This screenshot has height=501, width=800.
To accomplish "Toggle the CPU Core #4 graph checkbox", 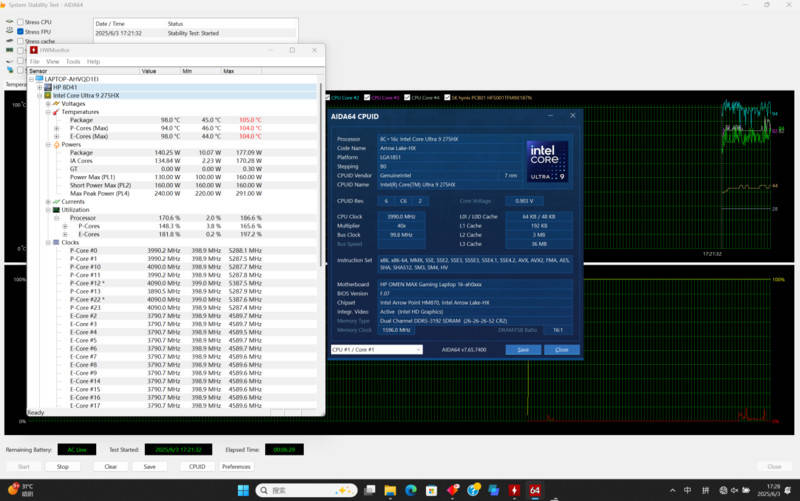I will pyautogui.click(x=409, y=98).
